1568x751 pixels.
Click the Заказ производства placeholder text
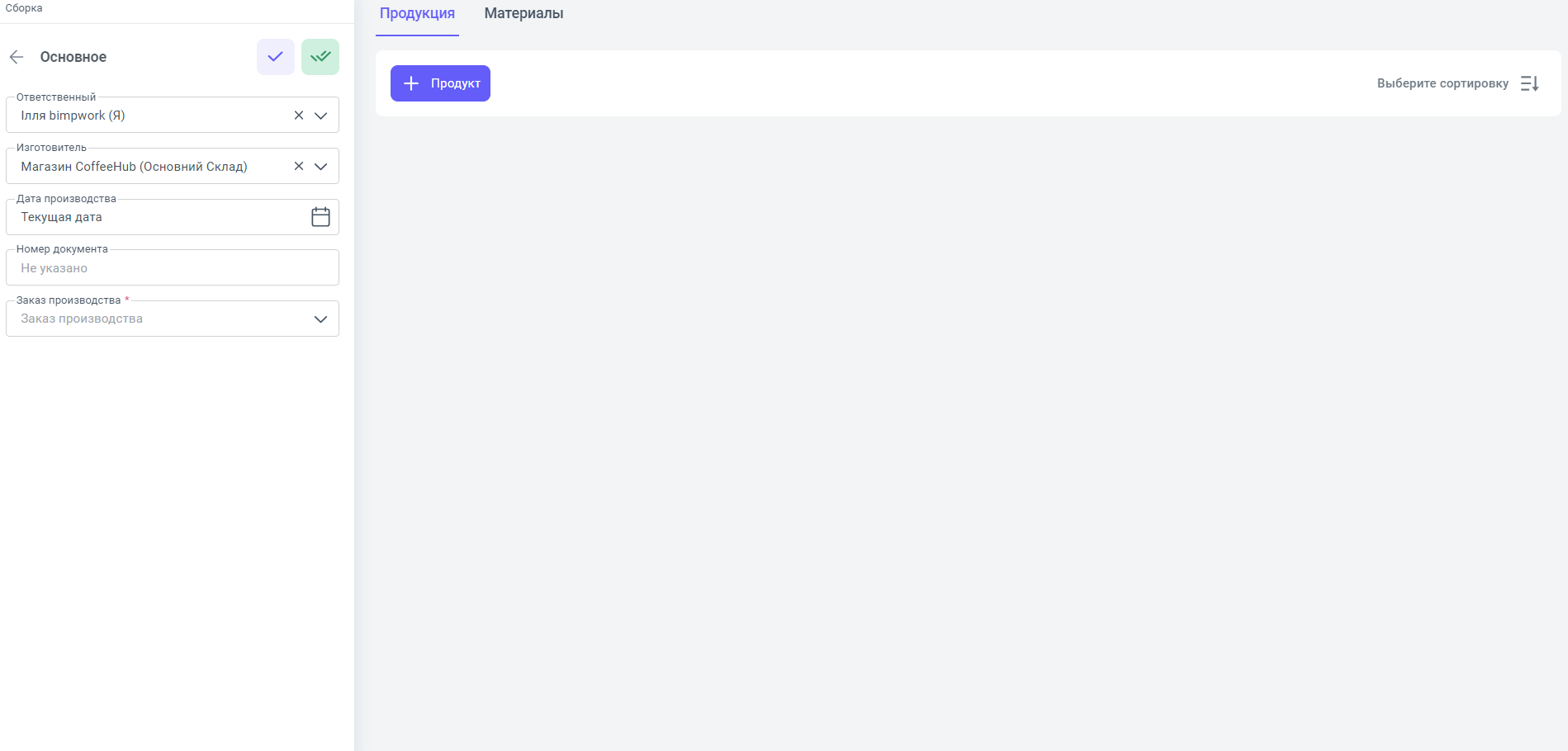click(x=82, y=319)
